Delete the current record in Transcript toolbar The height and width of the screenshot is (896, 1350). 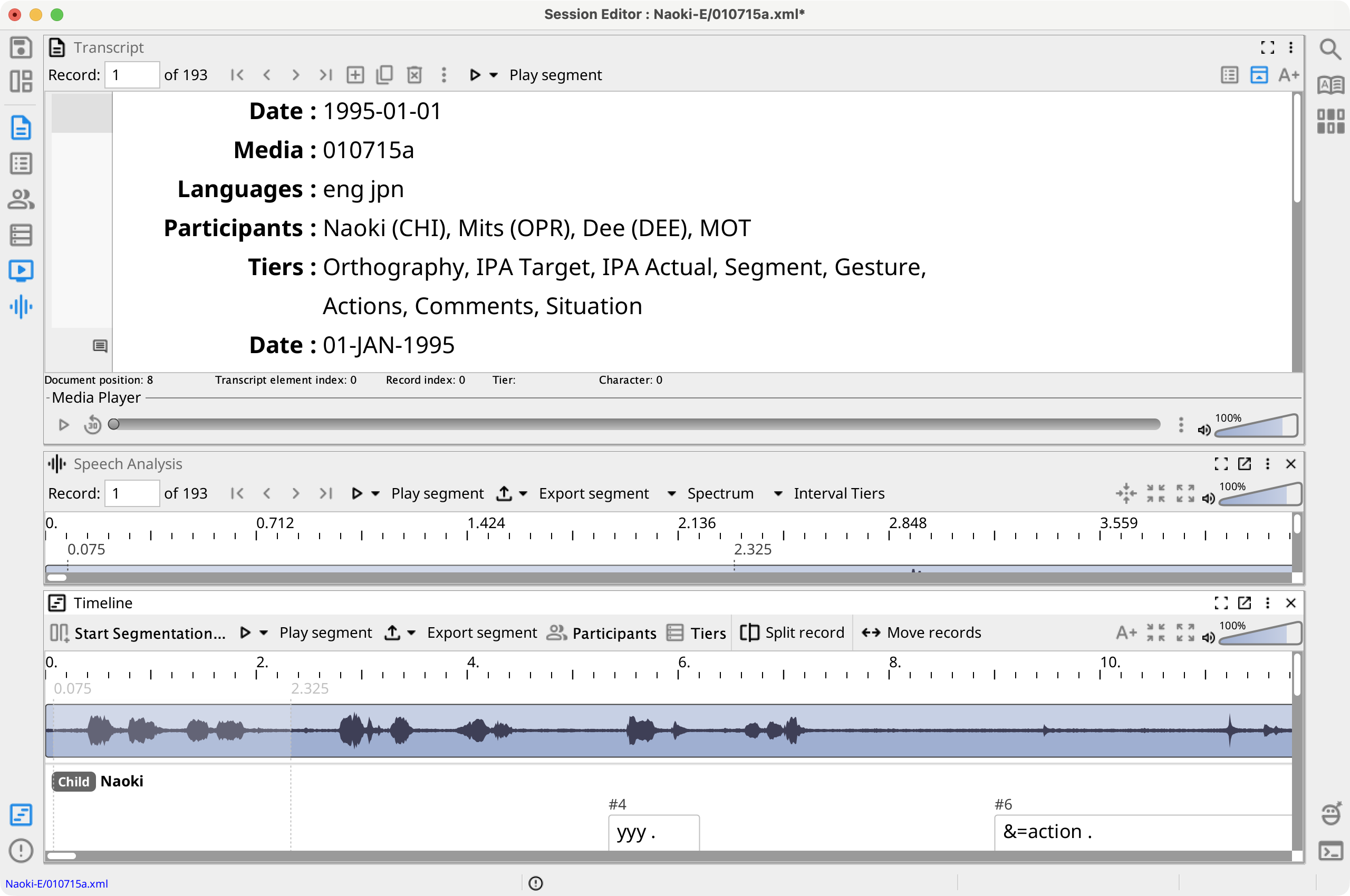pyautogui.click(x=414, y=75)
